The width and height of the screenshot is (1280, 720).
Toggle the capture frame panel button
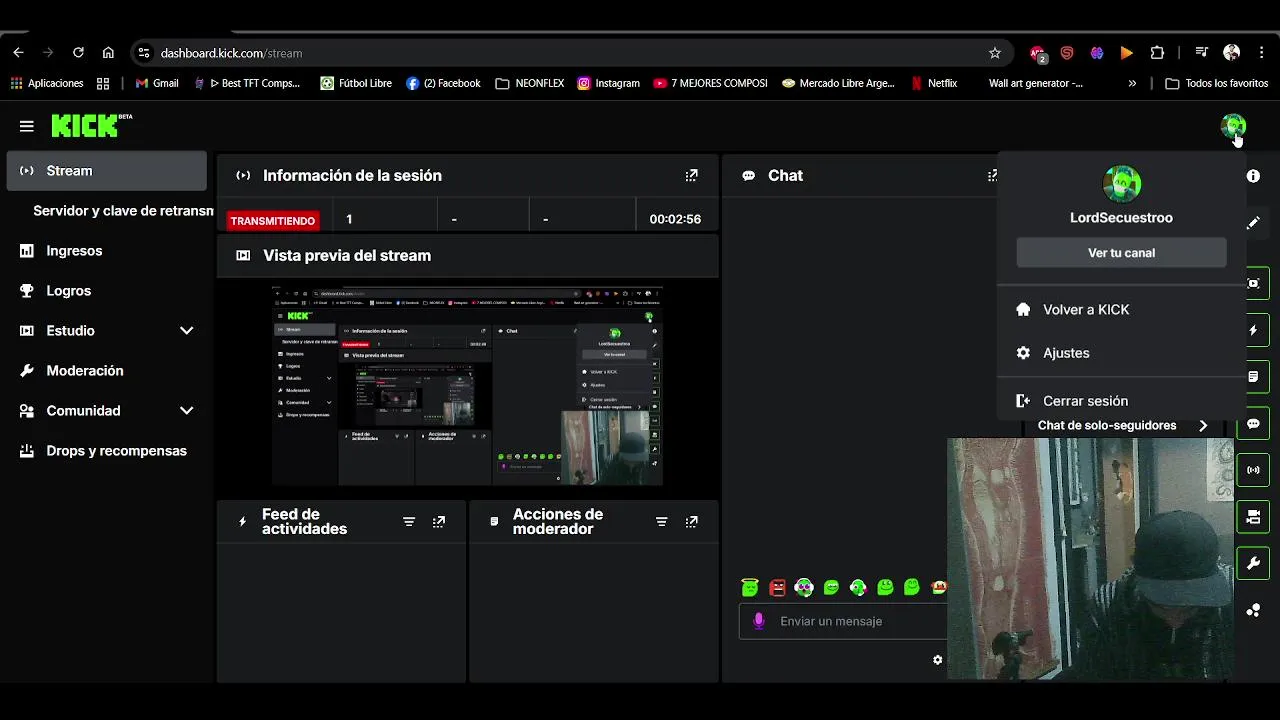[1253, 283]
